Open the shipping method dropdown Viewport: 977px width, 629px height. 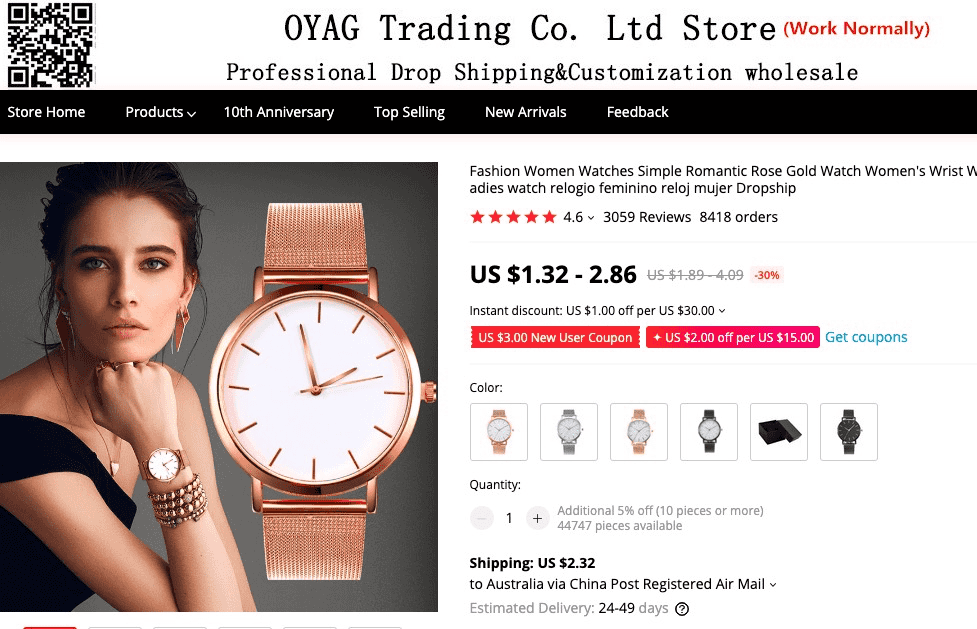[773, 585]
